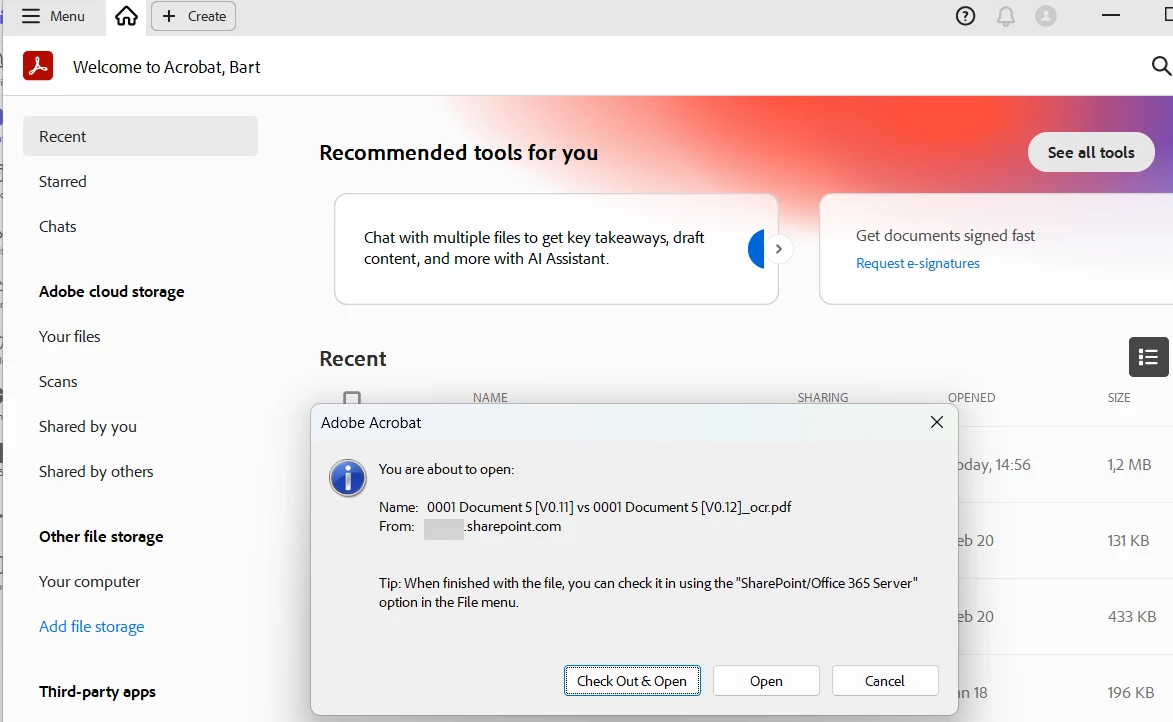Click the Cancel button in dialog
Image resolution: width=1173 pixels, height=722 pixels.
[x=885, y=681]
